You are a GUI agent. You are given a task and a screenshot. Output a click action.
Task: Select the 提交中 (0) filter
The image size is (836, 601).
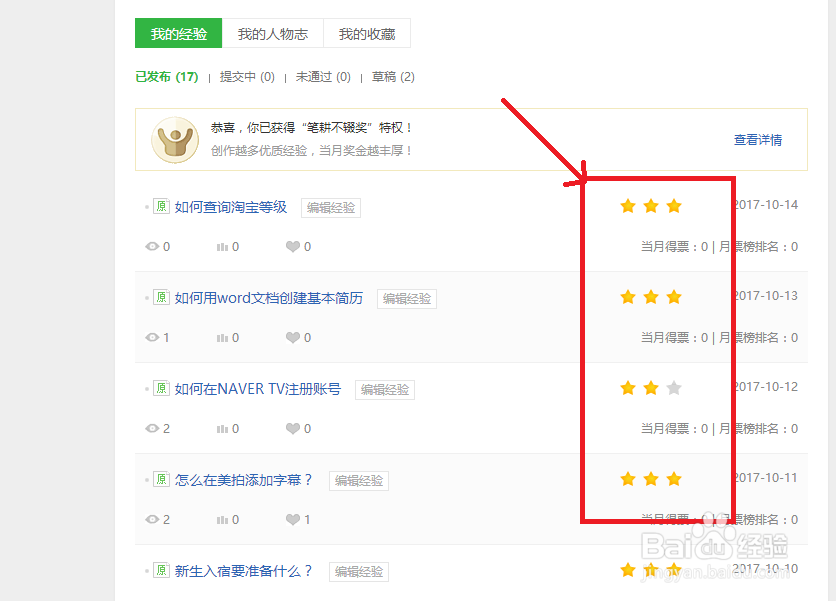pyautogui.click(x=246, y=76)
